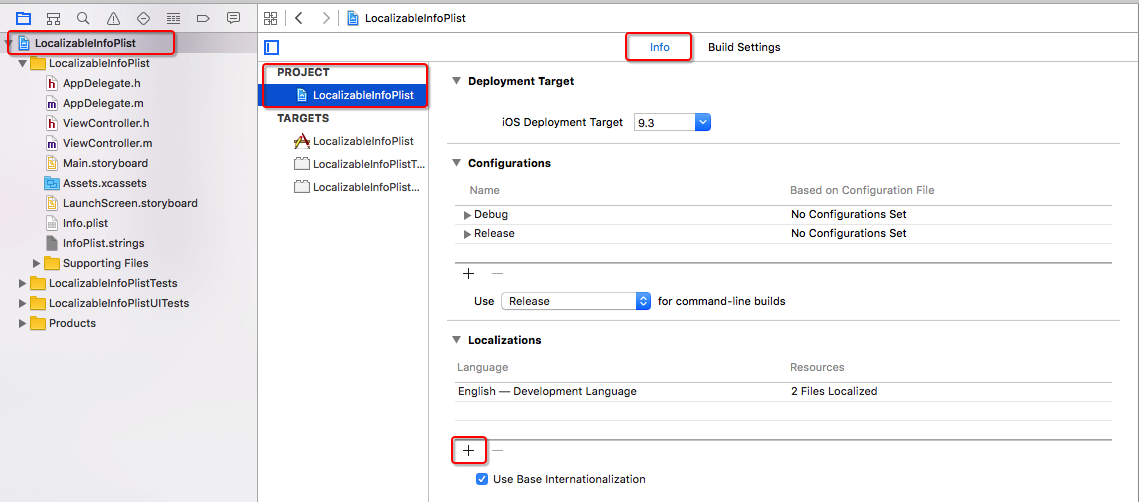Viewport: 1139px width, 502px height.
Task: Uncheck Use Base Internationalization
Action: coord(483,479)
